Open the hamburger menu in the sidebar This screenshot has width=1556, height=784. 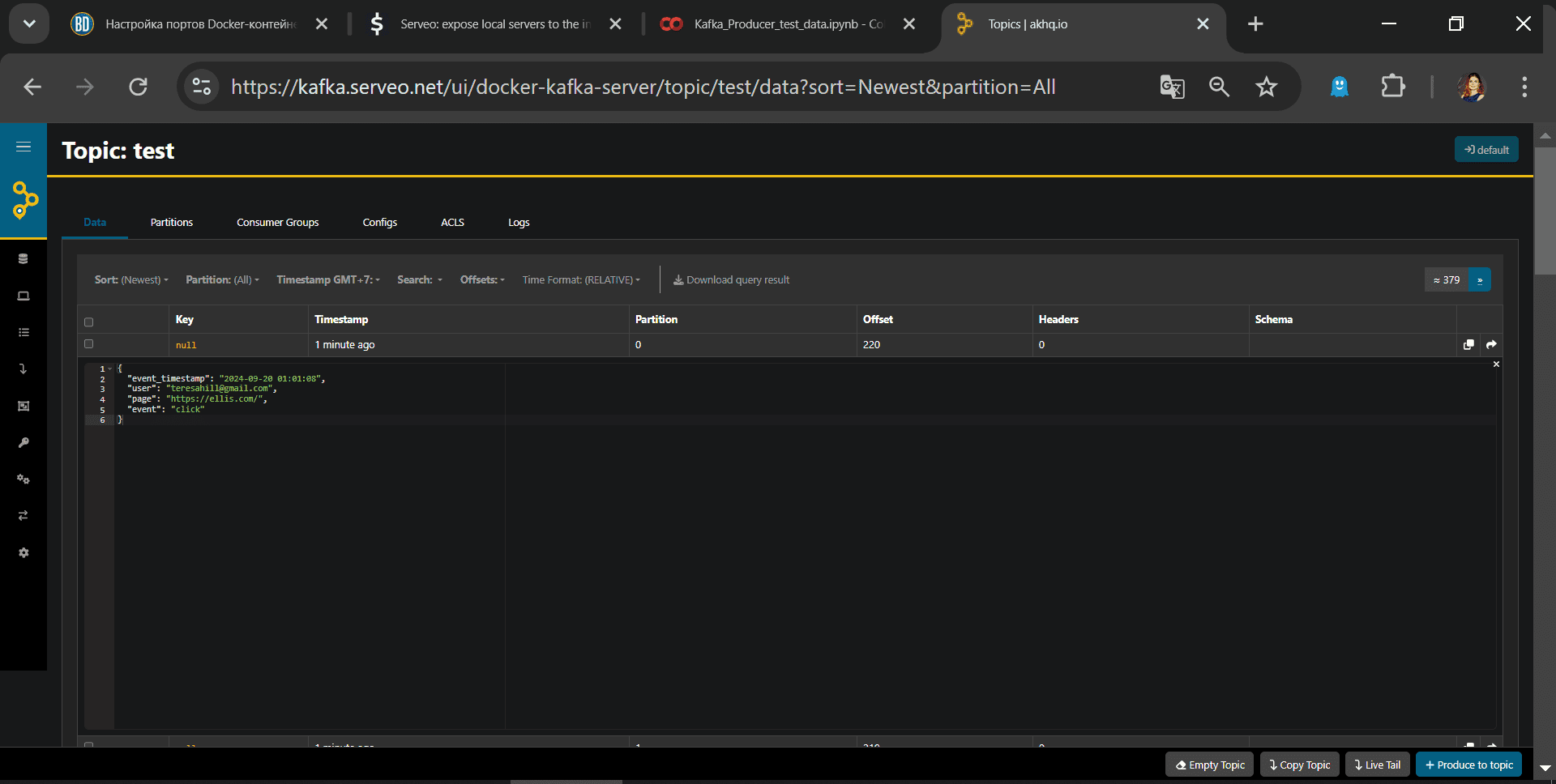[x=24, y=147]
